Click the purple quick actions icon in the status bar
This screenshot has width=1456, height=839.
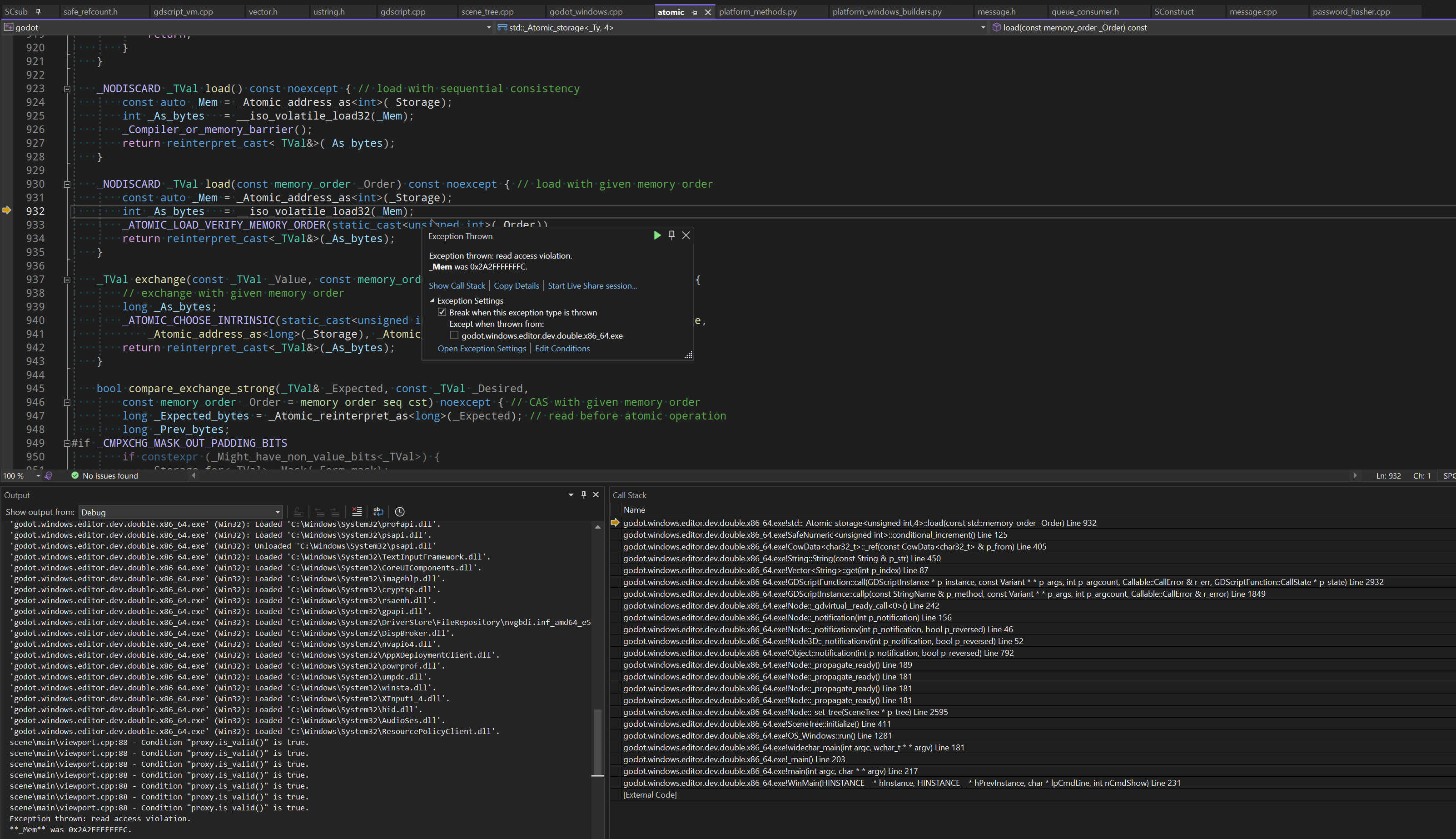tap(48, 475)
